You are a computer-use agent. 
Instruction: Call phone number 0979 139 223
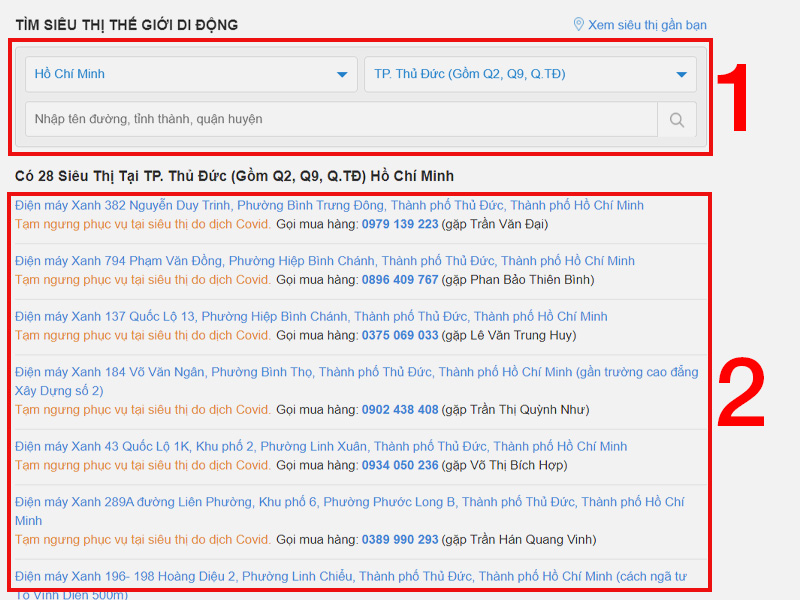[400, 224]
